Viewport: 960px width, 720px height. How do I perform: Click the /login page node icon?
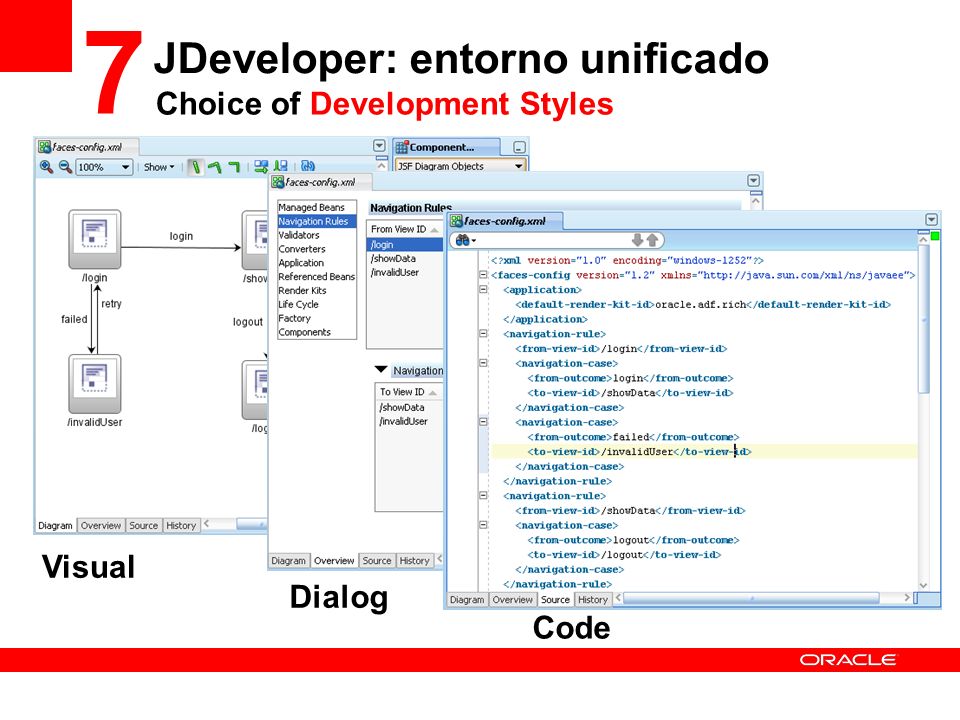click(95, 239)
